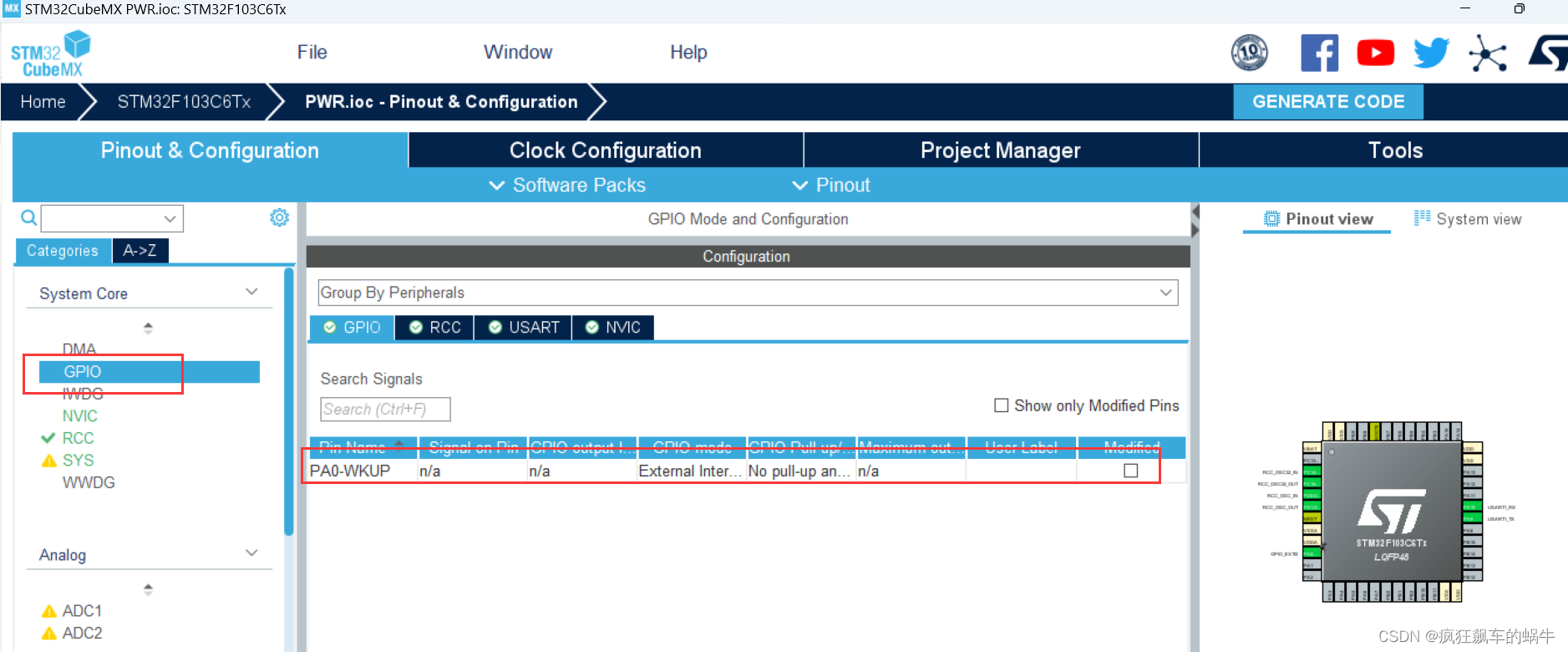The image size is (1568, 652).
Task: Open the 10-year anniversary badge icon
Action: [x=1250, y=53]
